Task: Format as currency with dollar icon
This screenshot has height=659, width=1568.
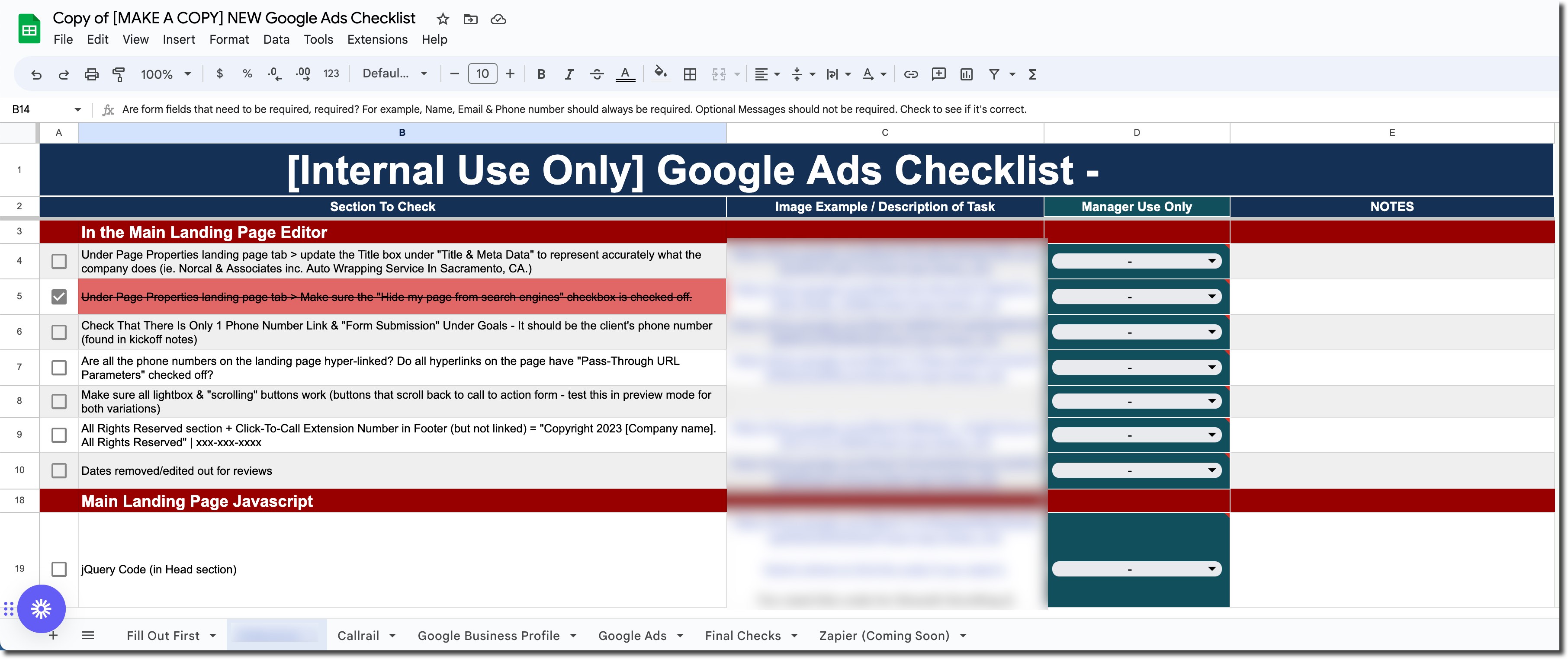Action: tap(220, 74)
